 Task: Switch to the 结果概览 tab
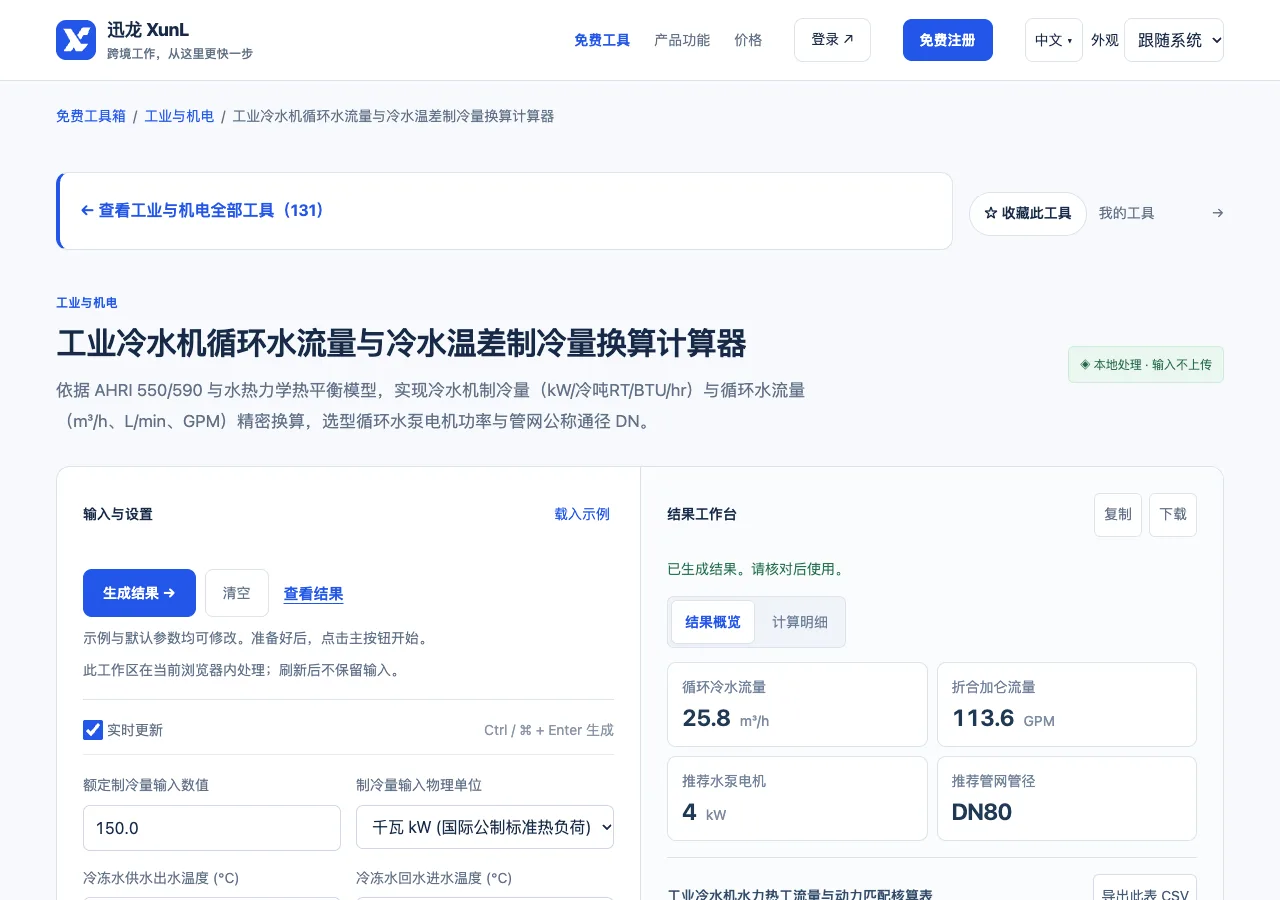(713, 622)
